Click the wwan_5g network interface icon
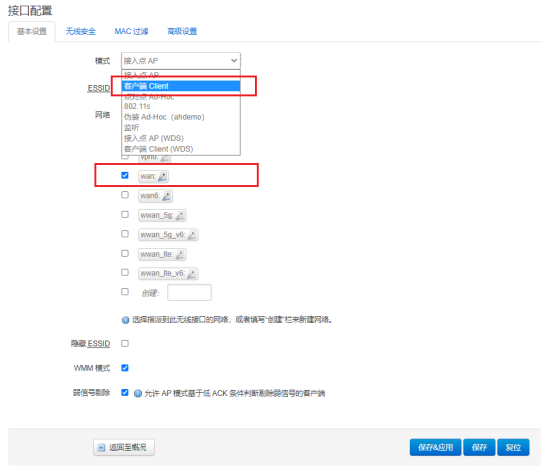This screenshot has height=474, width=554. (x=180, y=215)
